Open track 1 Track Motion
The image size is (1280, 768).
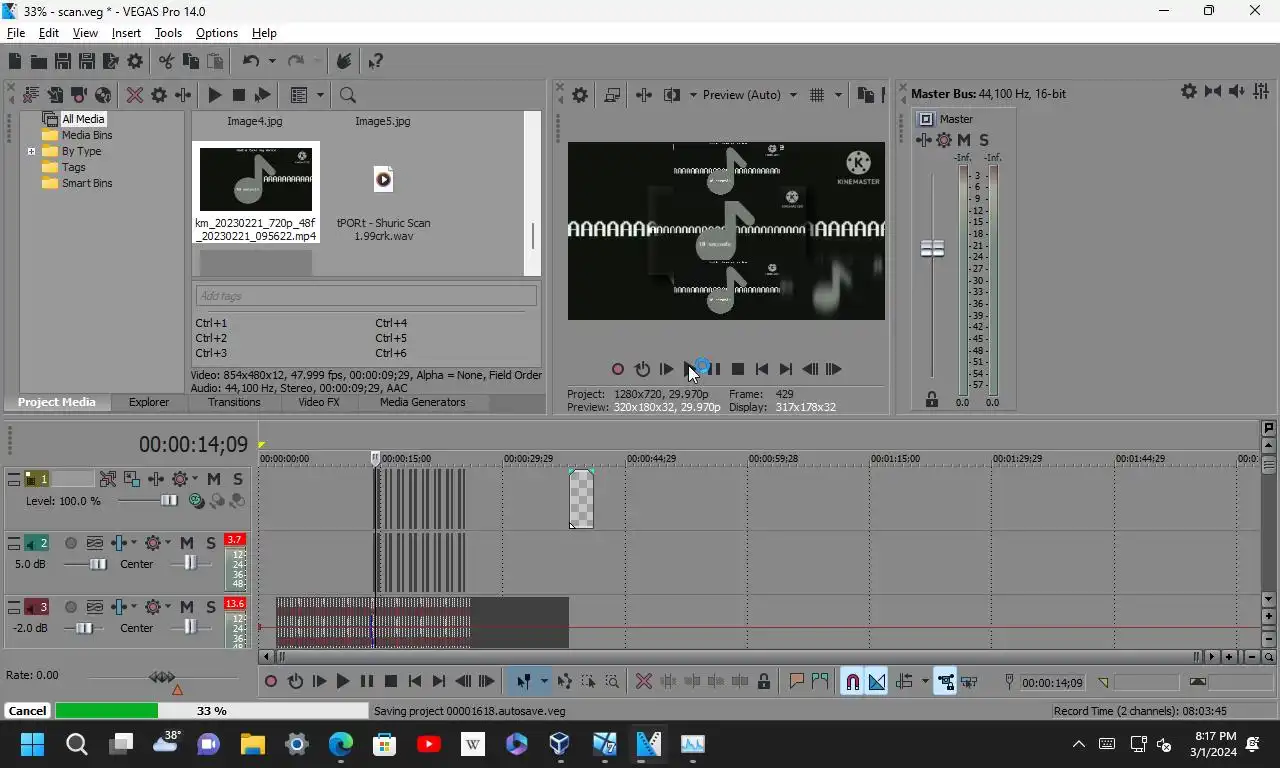[133, 479]
